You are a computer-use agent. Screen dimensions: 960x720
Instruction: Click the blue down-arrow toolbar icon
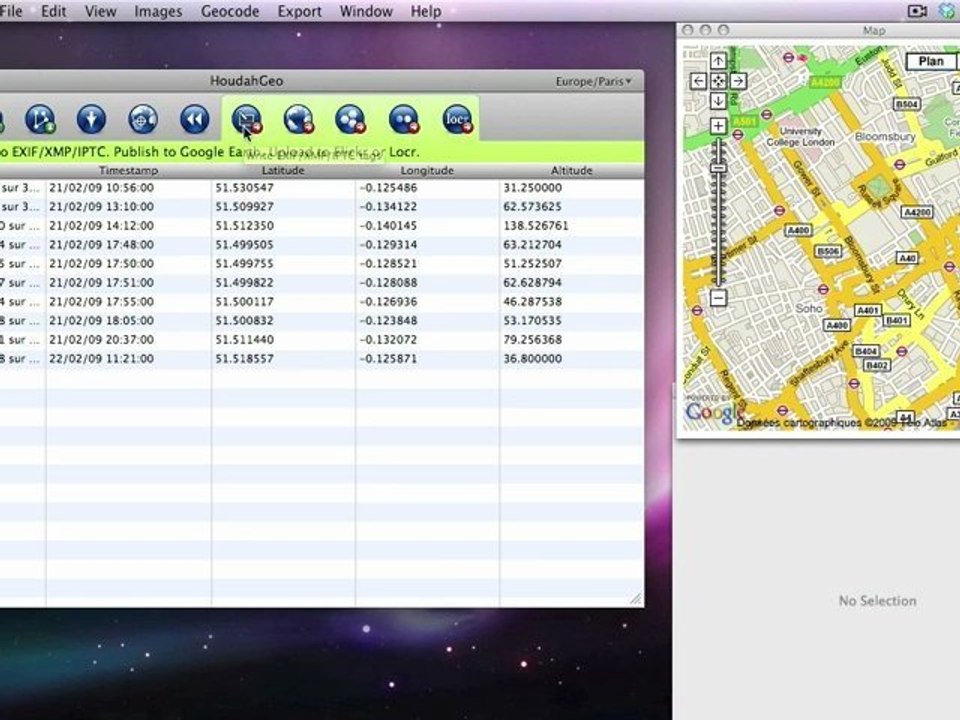tap(91, 119)
